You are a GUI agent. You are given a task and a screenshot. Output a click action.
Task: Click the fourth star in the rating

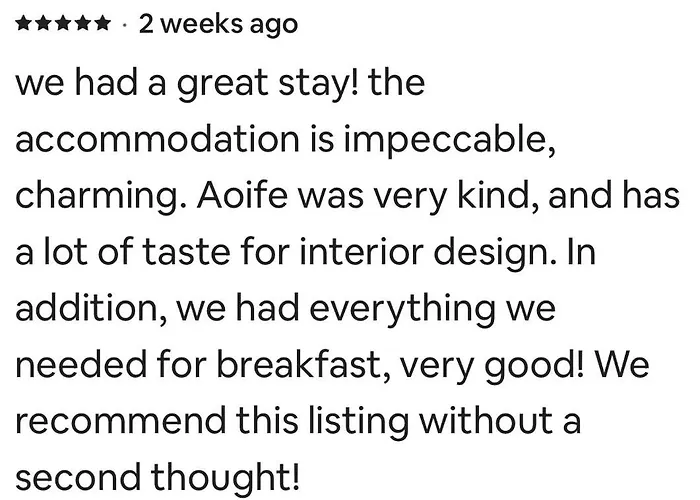(x=81, y=24)
